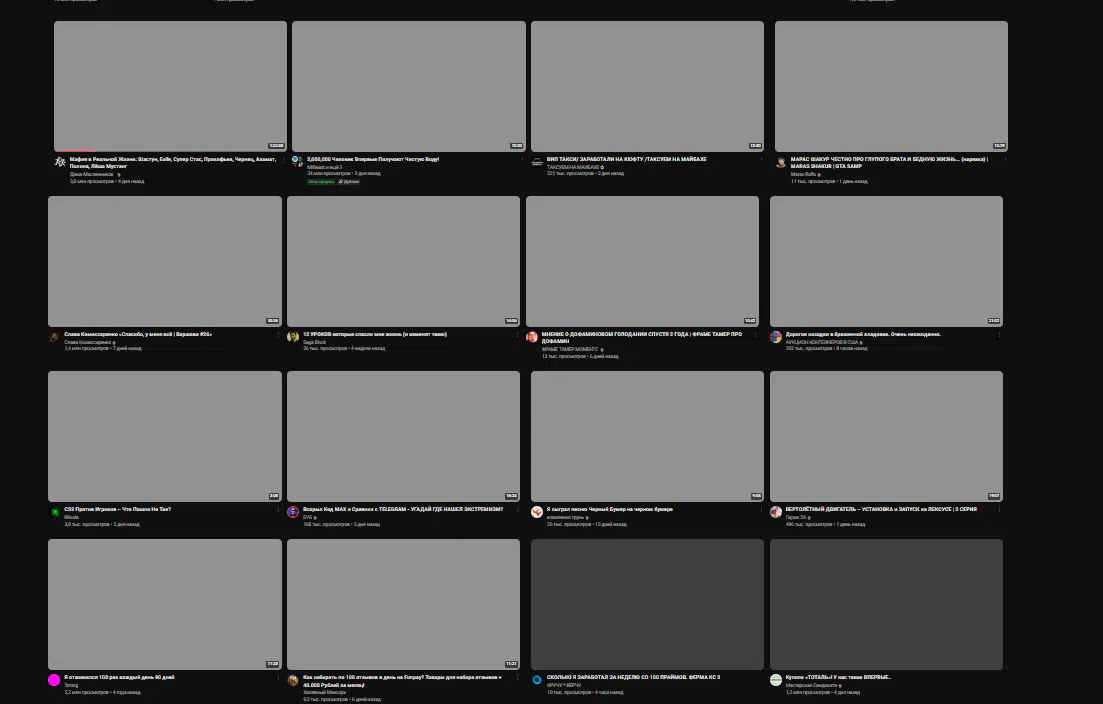Open three-dot menu for ДОФАМИНОВОМ ГОЛОДАНИИ video
This screenshot has width=1103, height=704.
[x=755, y=335]
